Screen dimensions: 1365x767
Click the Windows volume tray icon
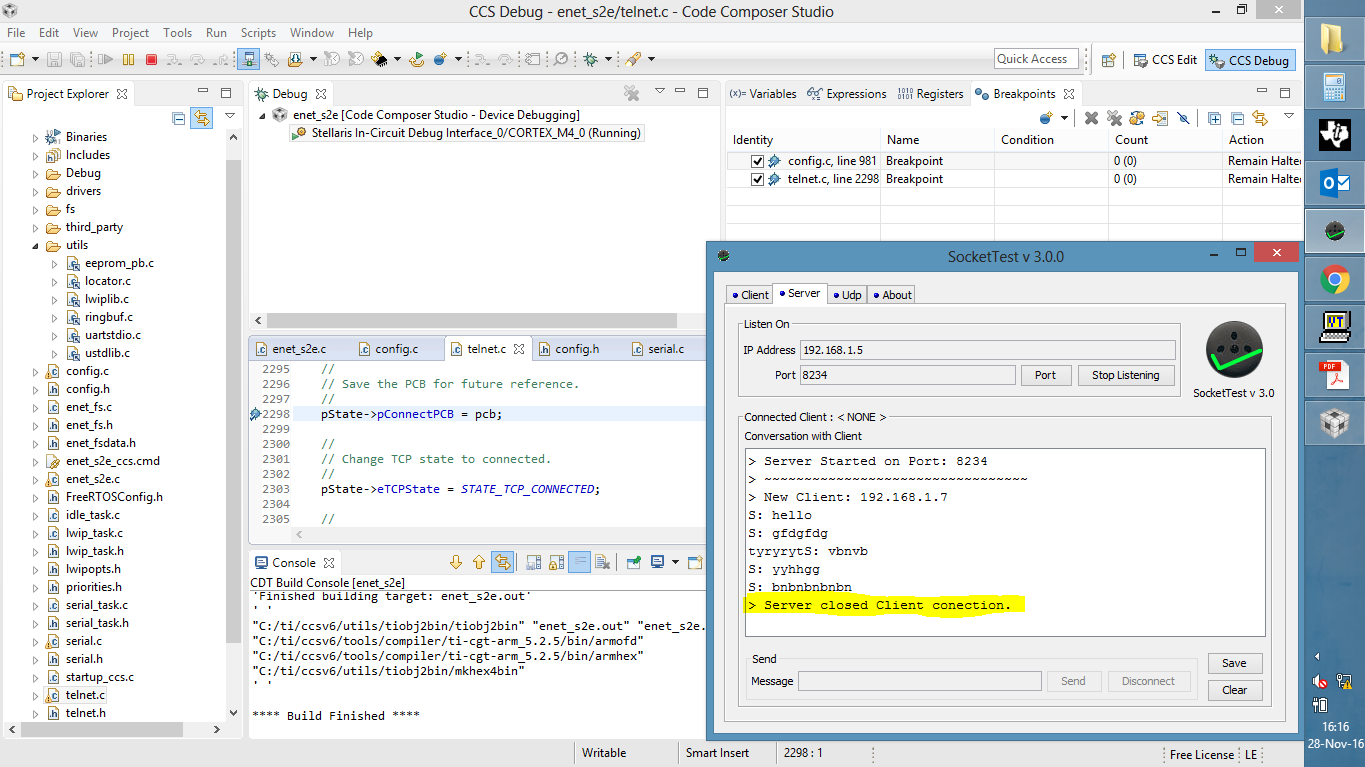point(1322,681)
